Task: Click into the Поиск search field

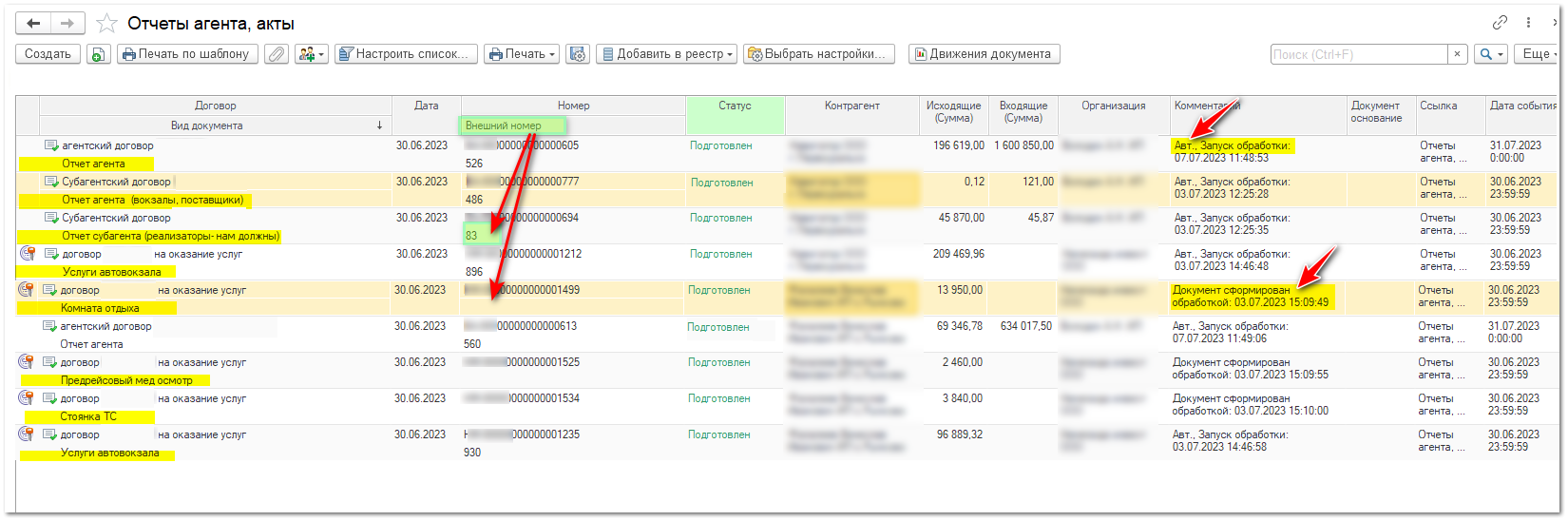Action: click(1359, 54)
